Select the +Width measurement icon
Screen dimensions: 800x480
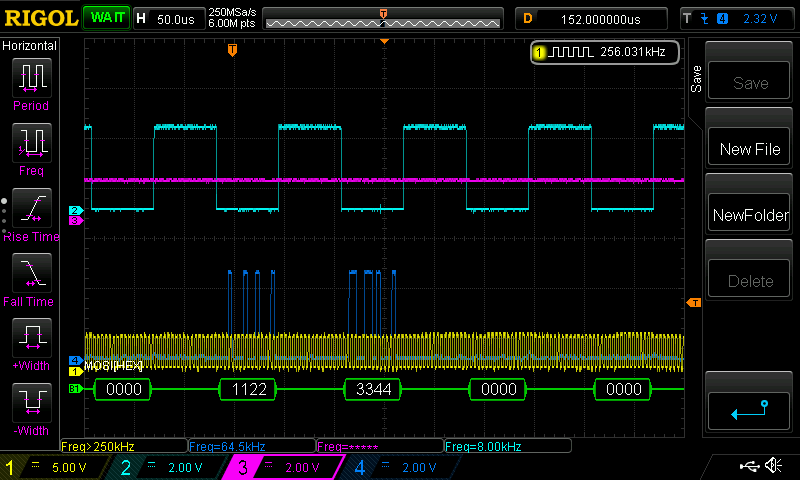[32, 337]
